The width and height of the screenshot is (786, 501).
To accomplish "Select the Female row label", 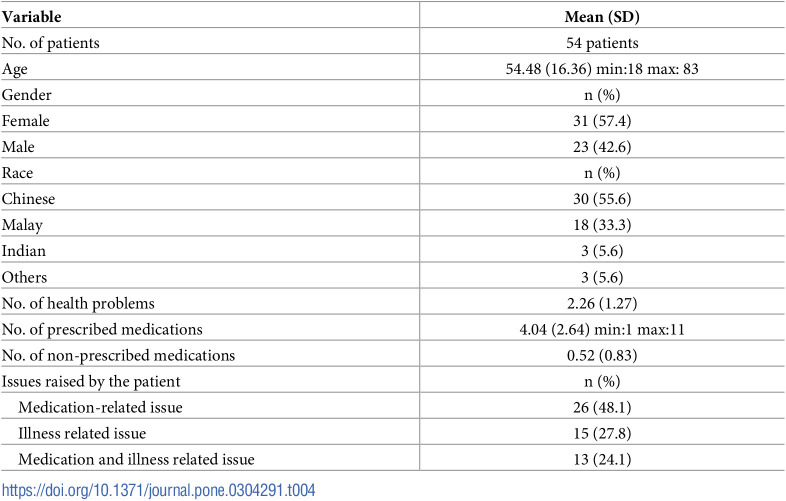I will (26, 121).
